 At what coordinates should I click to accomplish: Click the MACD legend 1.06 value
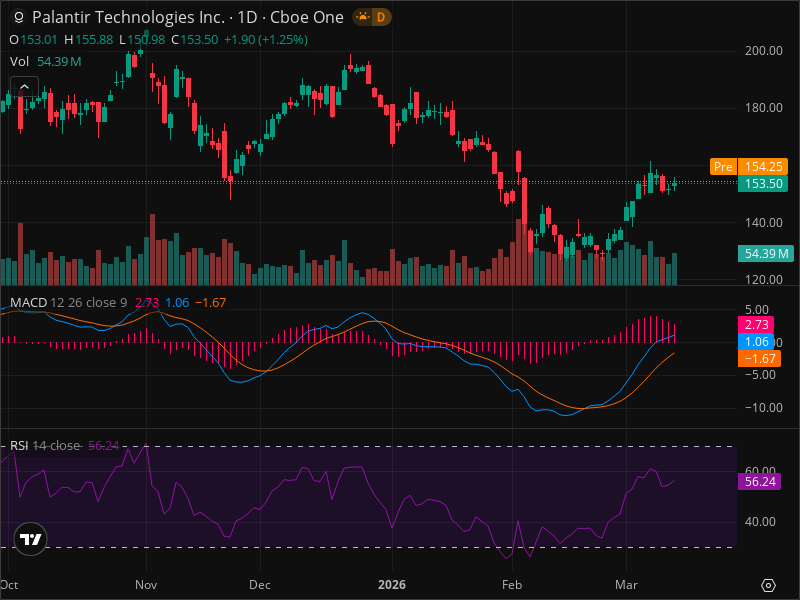177,303
